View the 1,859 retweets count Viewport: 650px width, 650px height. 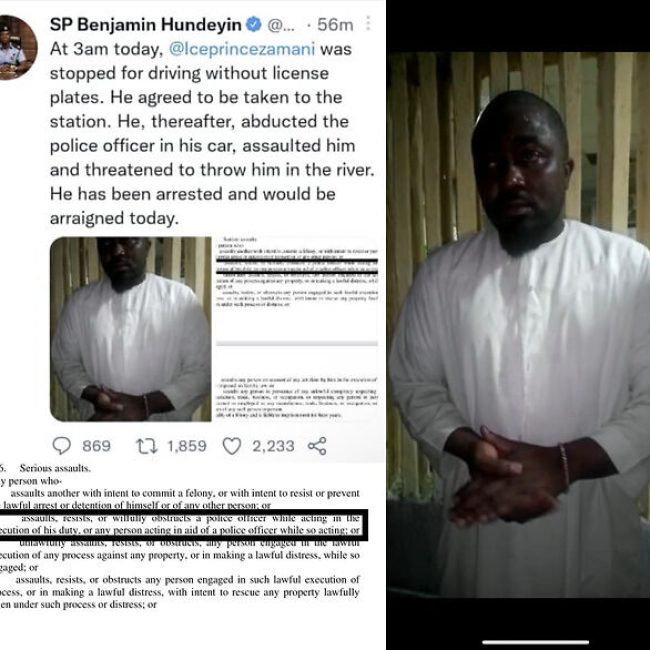click(x=187, y=446)
